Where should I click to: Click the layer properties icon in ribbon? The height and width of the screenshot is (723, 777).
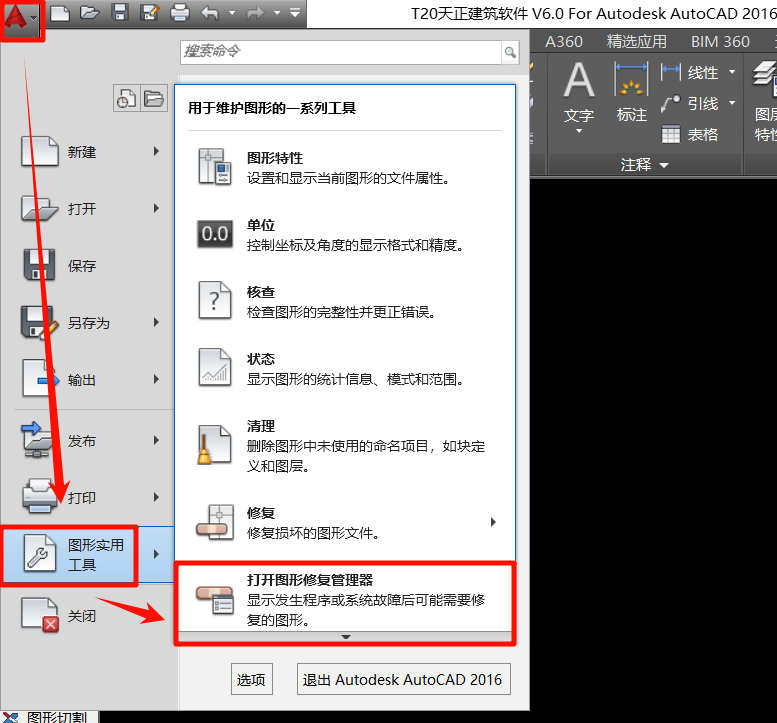(x=765, y=79)
